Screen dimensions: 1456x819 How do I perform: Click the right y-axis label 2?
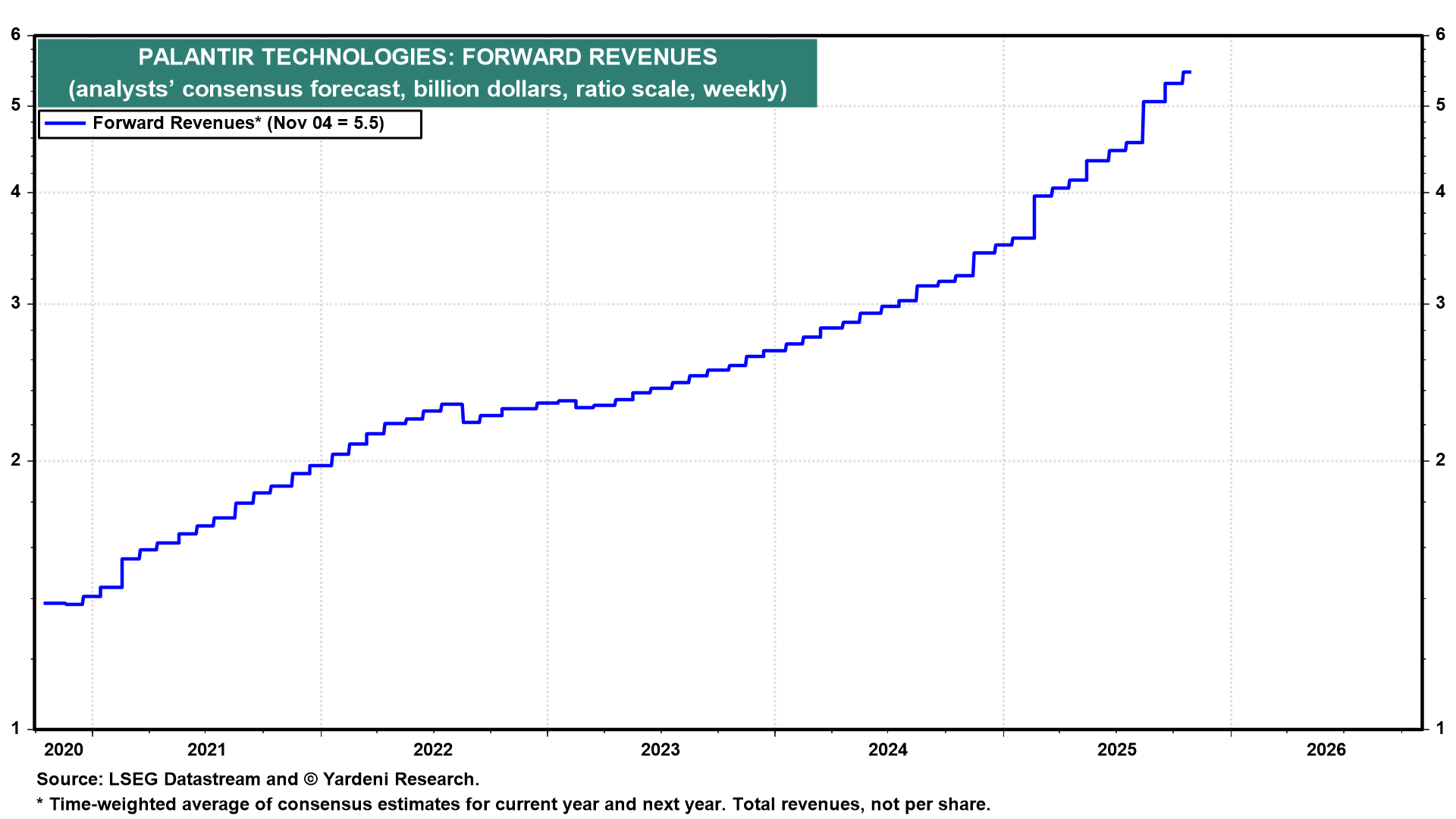coord(1440,460)
